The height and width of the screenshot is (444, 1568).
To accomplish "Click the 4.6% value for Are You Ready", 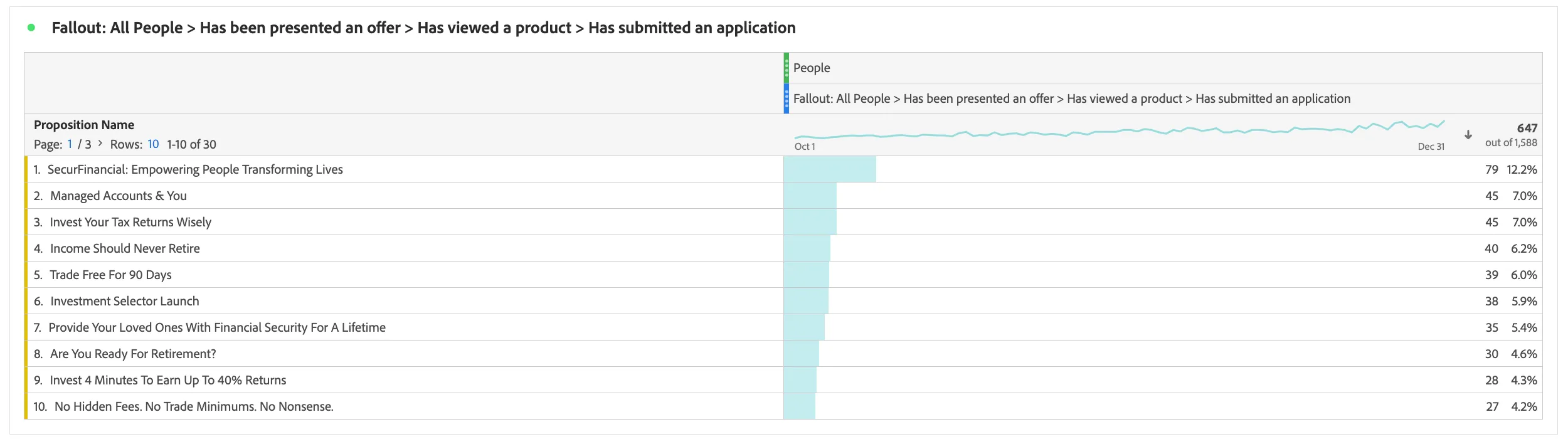I will click(1524, 354).
